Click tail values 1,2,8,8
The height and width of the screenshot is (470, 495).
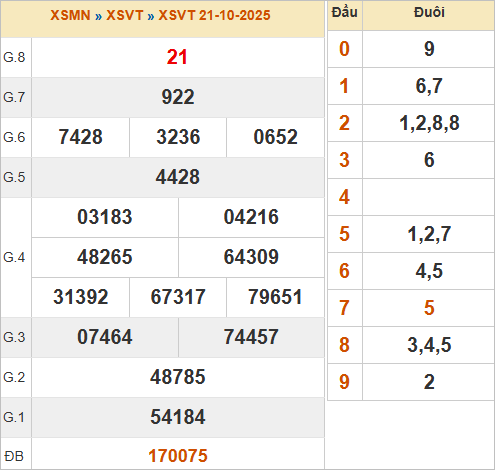point(429,123)
